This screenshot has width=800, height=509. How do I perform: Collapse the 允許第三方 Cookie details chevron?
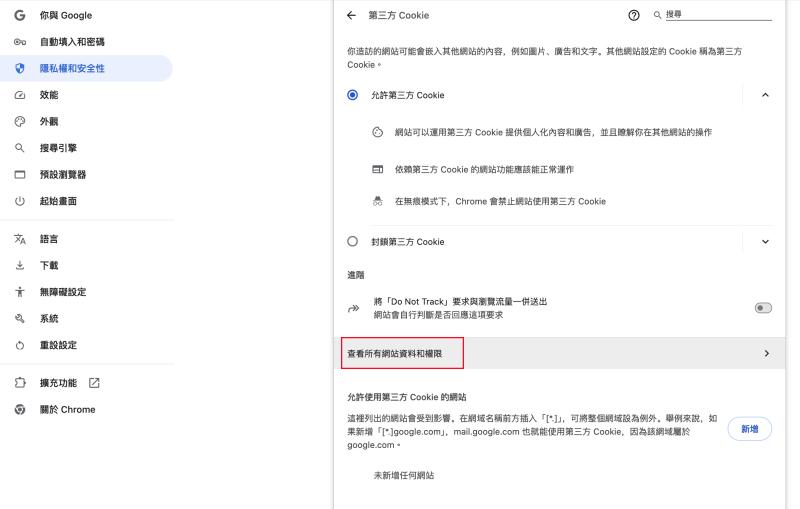[x=765, y=95]
